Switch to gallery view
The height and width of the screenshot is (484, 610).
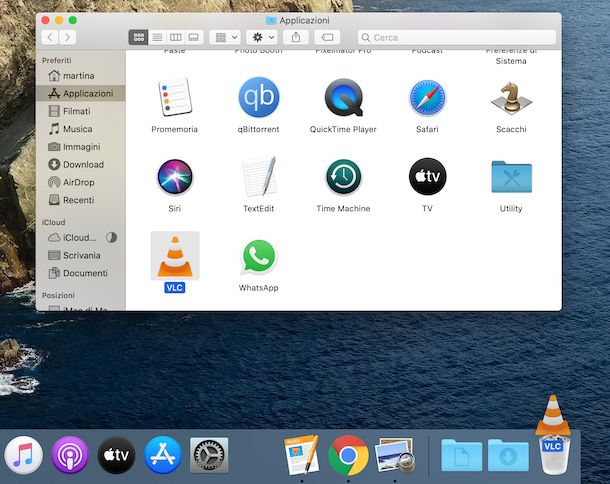pos(194,37)
